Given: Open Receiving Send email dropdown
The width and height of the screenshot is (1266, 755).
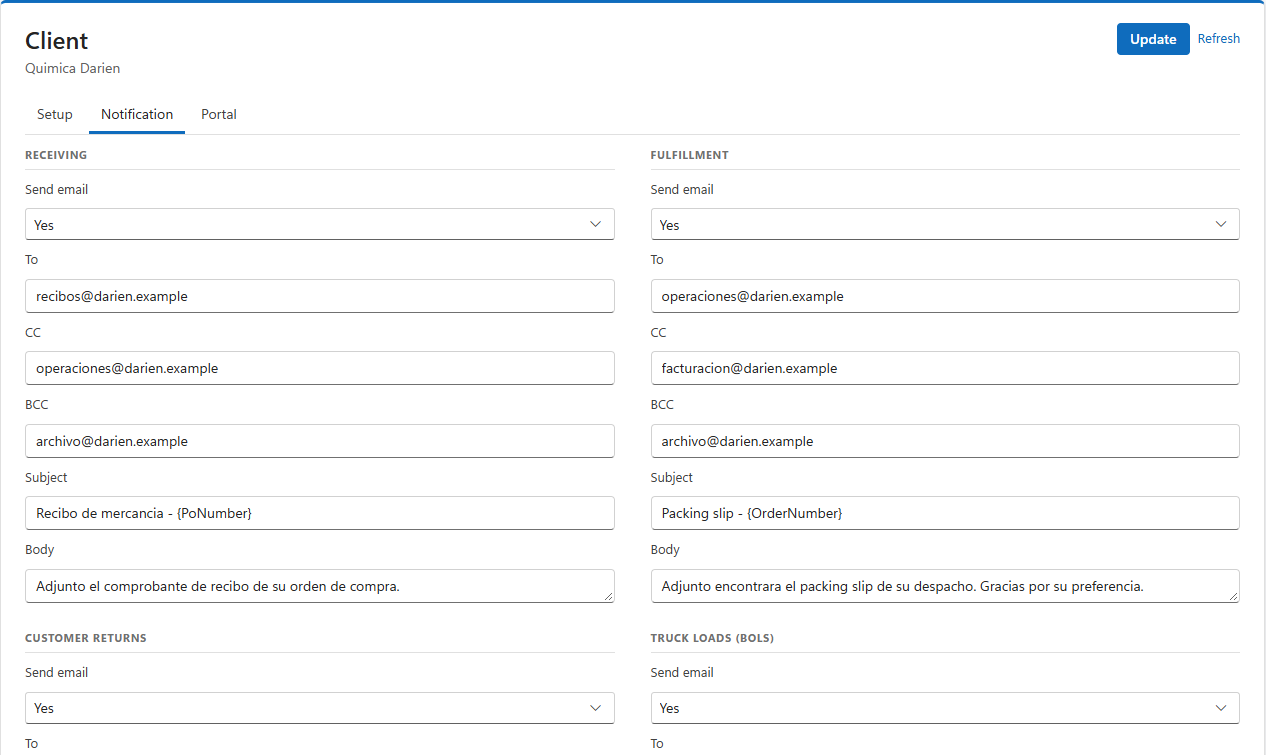Looking at the screenshot, I should pos(320,224).
